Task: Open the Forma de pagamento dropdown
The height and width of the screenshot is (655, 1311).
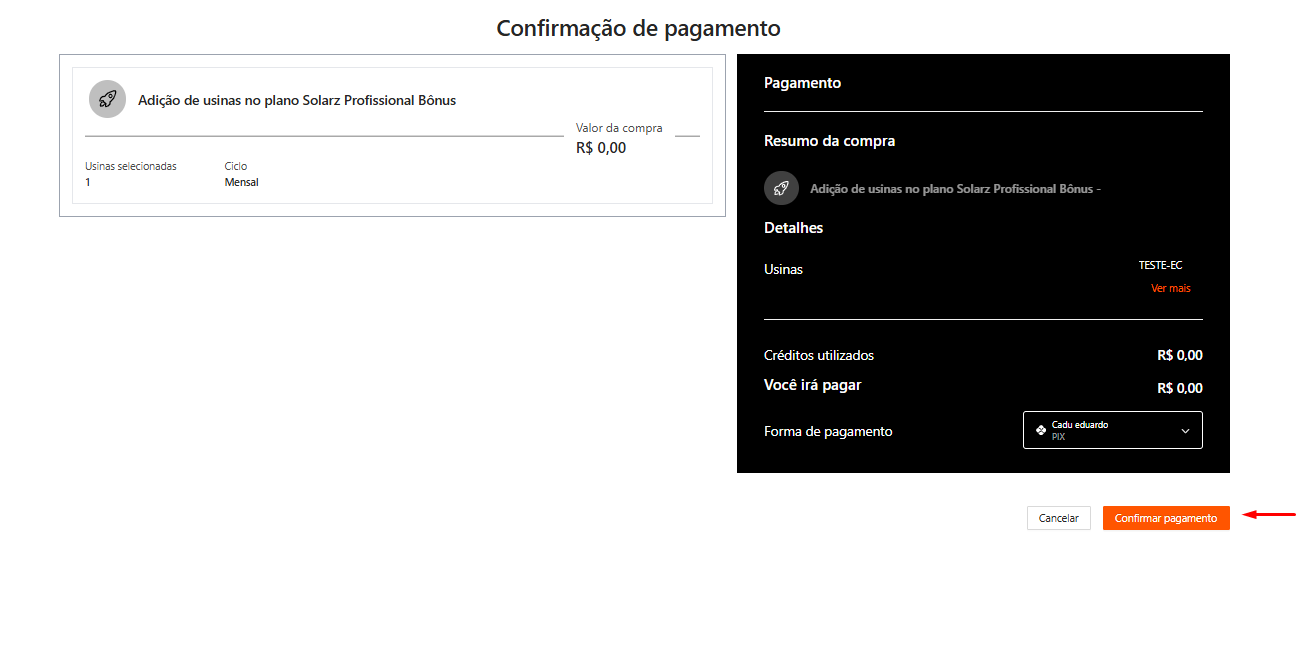Action: [x=1112, y=430]
